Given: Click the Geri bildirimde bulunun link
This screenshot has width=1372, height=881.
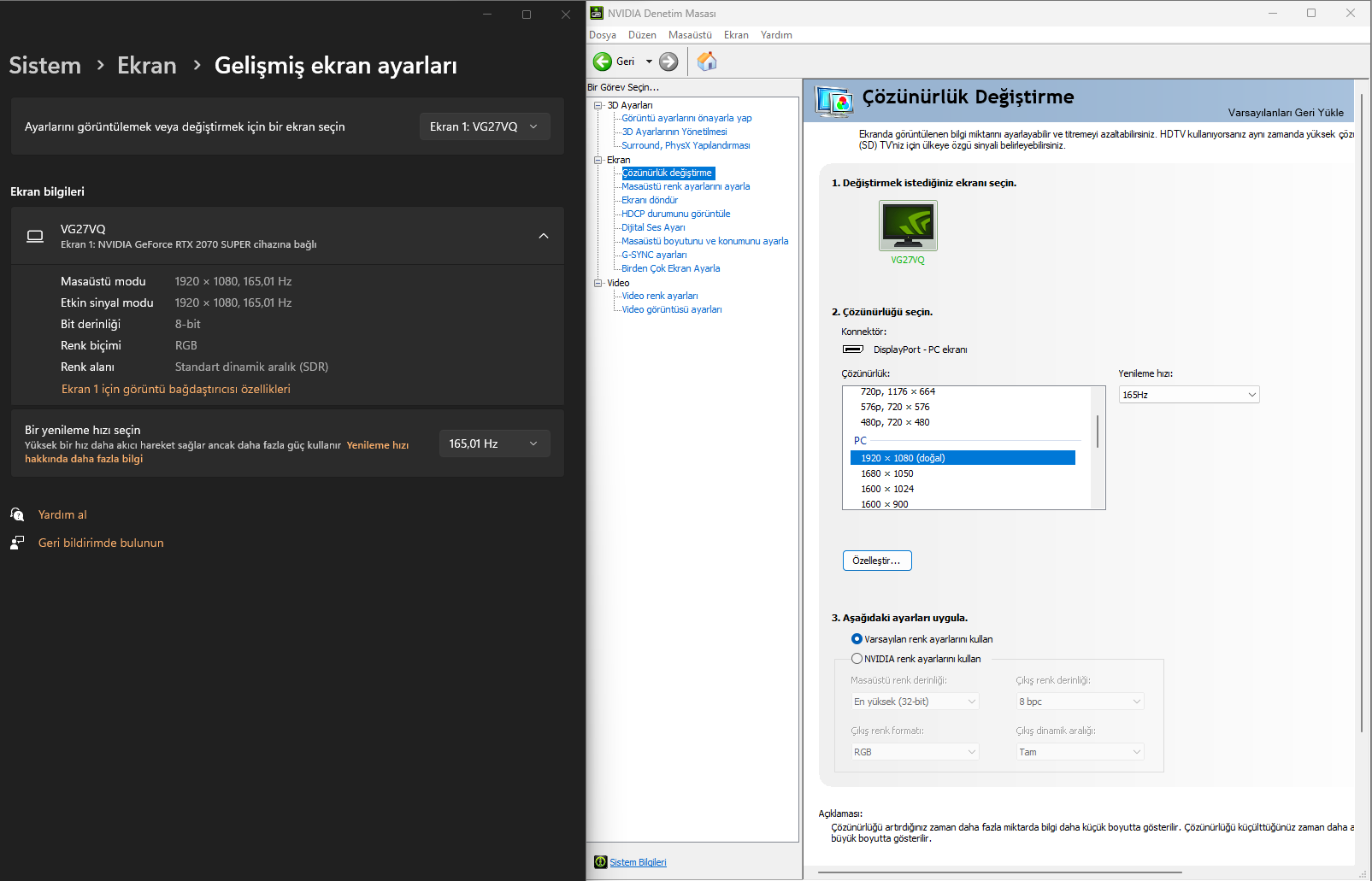Looking at the screenshot, I should tap(101, 543).
